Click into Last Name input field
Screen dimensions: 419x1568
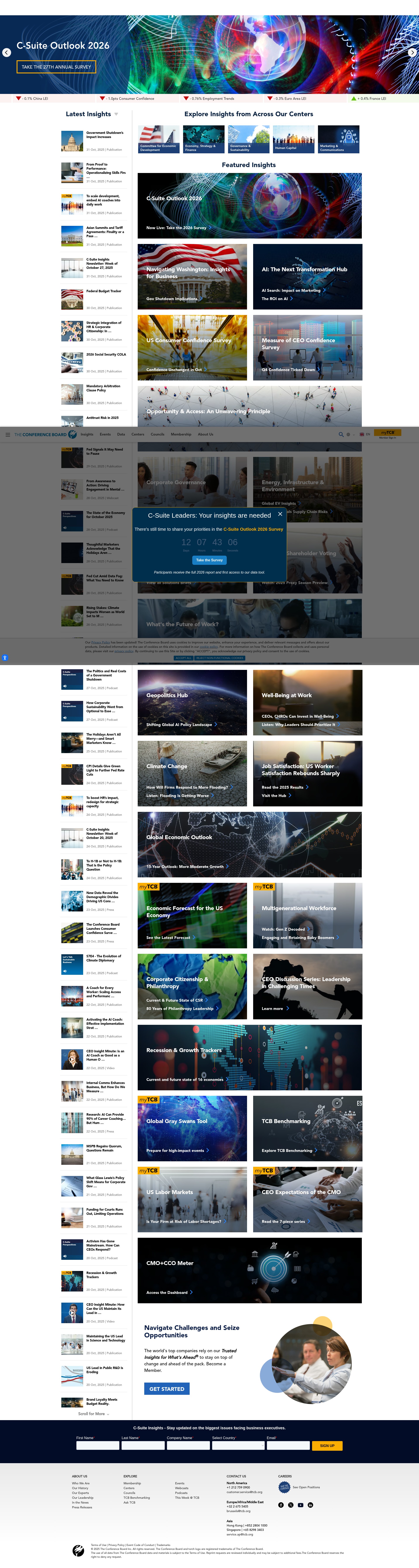point(143,1446)
